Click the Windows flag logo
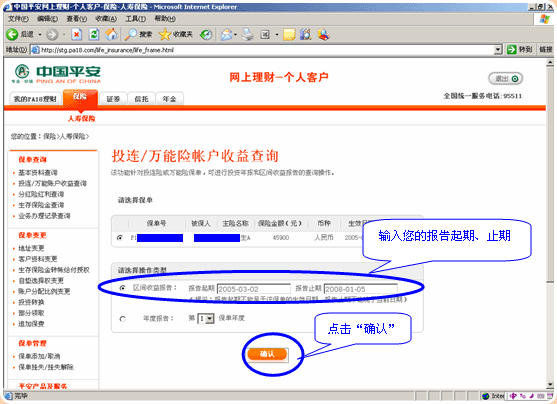The width and height of the screenshot is (557, 404). [545, 19]
